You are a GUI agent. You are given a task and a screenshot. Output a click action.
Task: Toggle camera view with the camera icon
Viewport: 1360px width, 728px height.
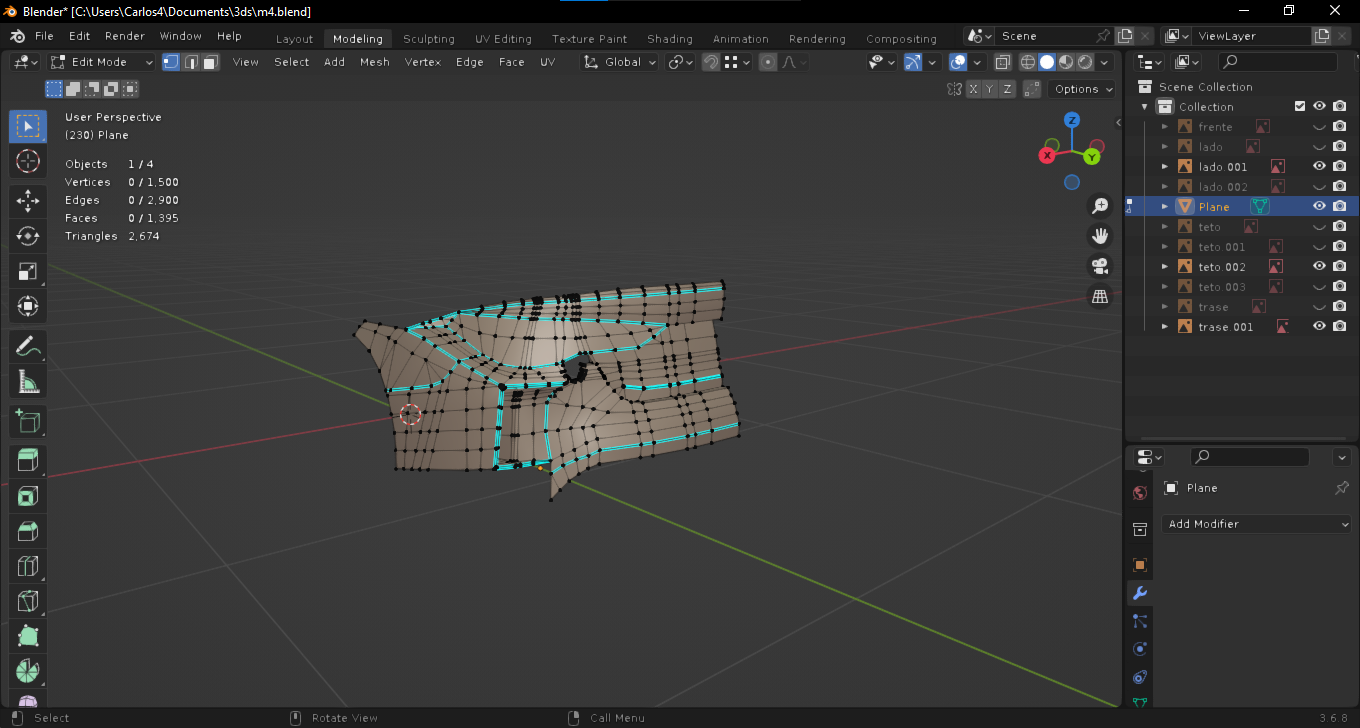(x=1100, y=266)
